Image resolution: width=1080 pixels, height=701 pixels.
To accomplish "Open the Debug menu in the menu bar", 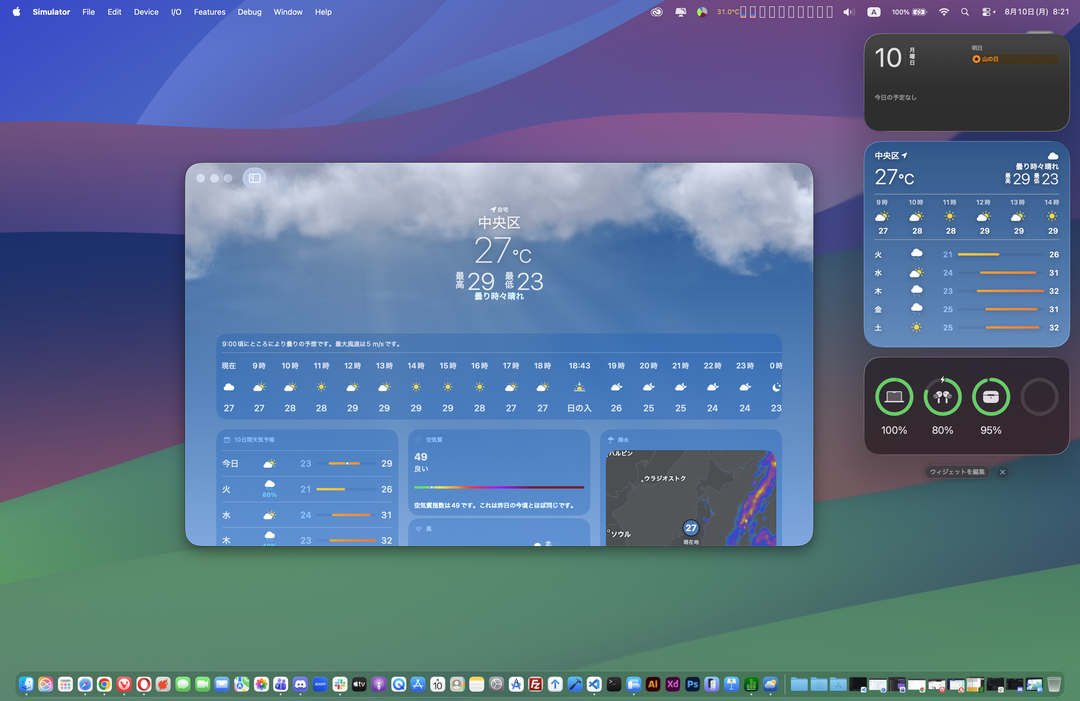I will [x=249, y=12].
